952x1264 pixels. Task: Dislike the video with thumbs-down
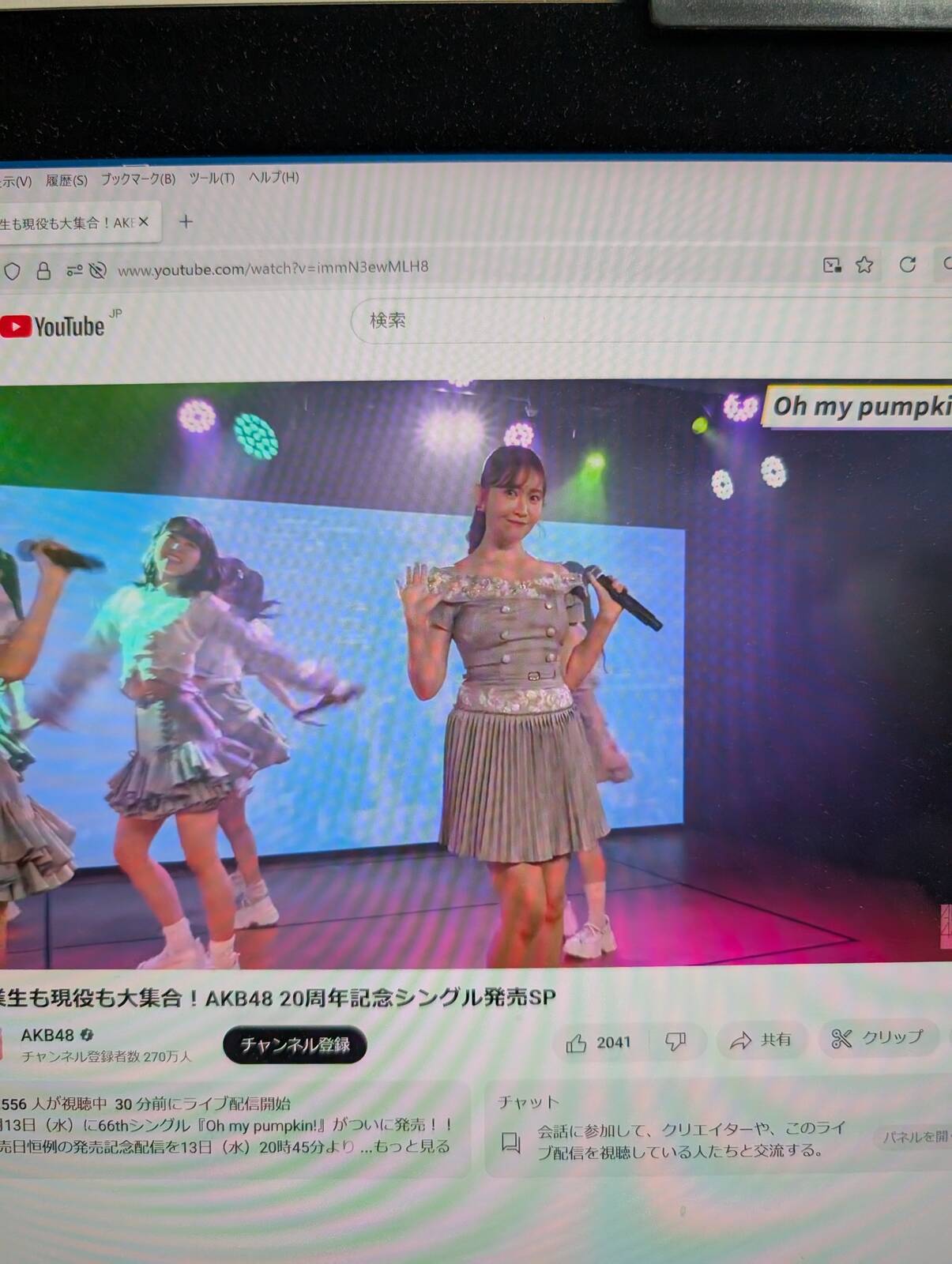pos(675,1042)
